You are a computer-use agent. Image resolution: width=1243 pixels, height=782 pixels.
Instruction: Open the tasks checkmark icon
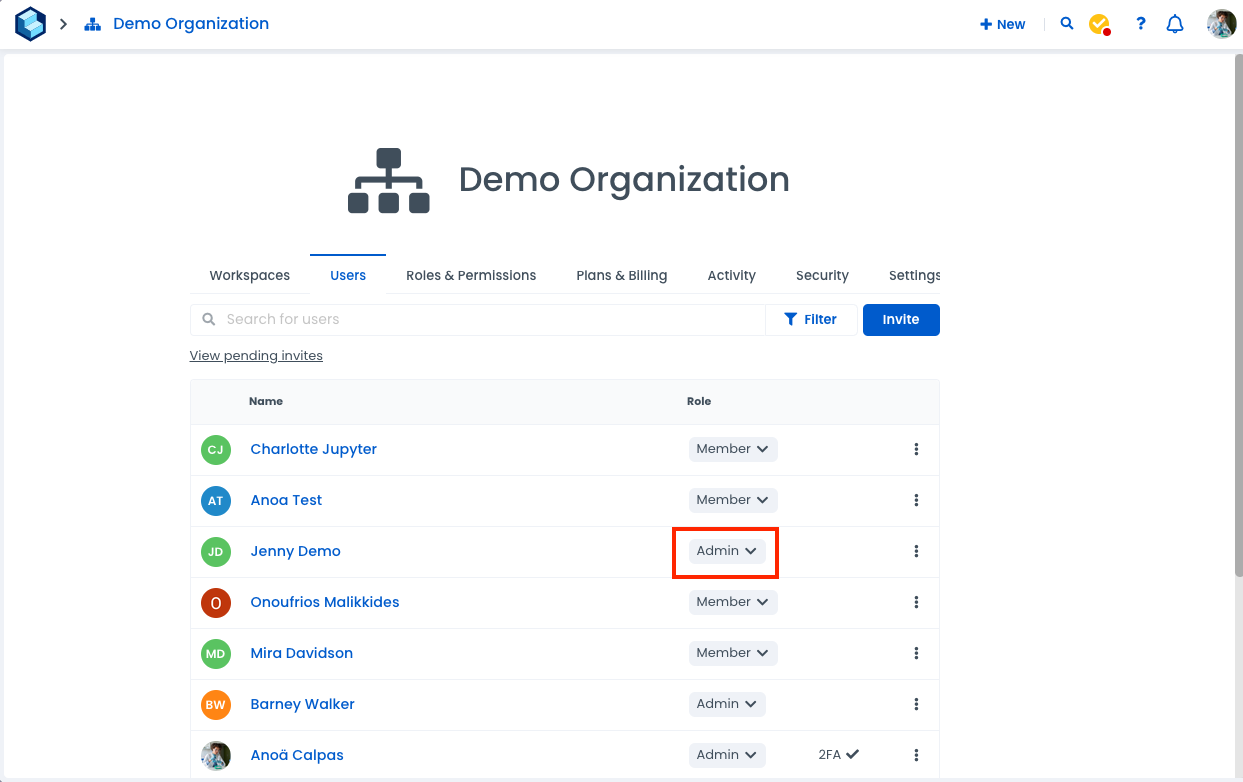[x=1099, y=24]
